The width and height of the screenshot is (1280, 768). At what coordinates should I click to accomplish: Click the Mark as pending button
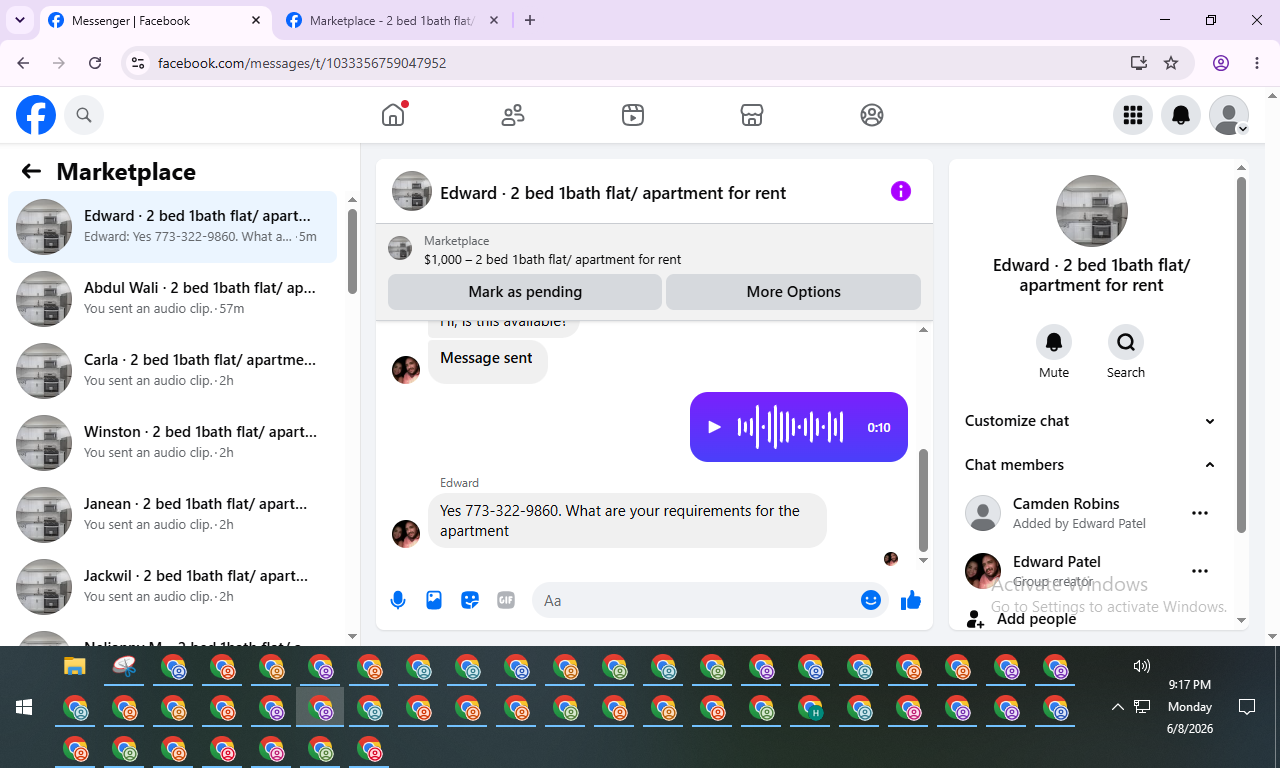[525, 292]
